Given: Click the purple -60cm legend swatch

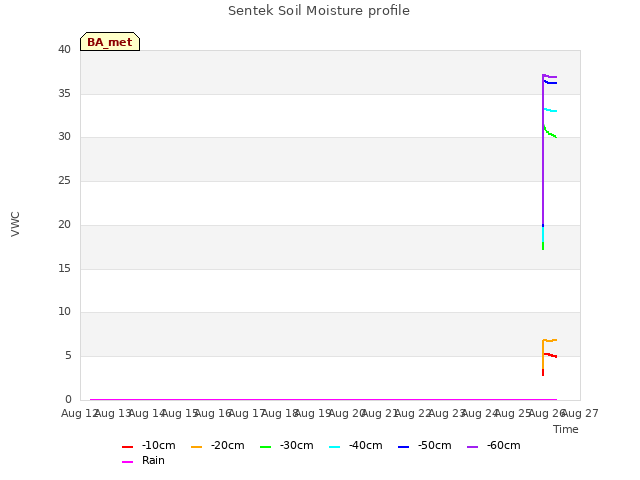Looking at the screenshot, I should click(472, 447).
